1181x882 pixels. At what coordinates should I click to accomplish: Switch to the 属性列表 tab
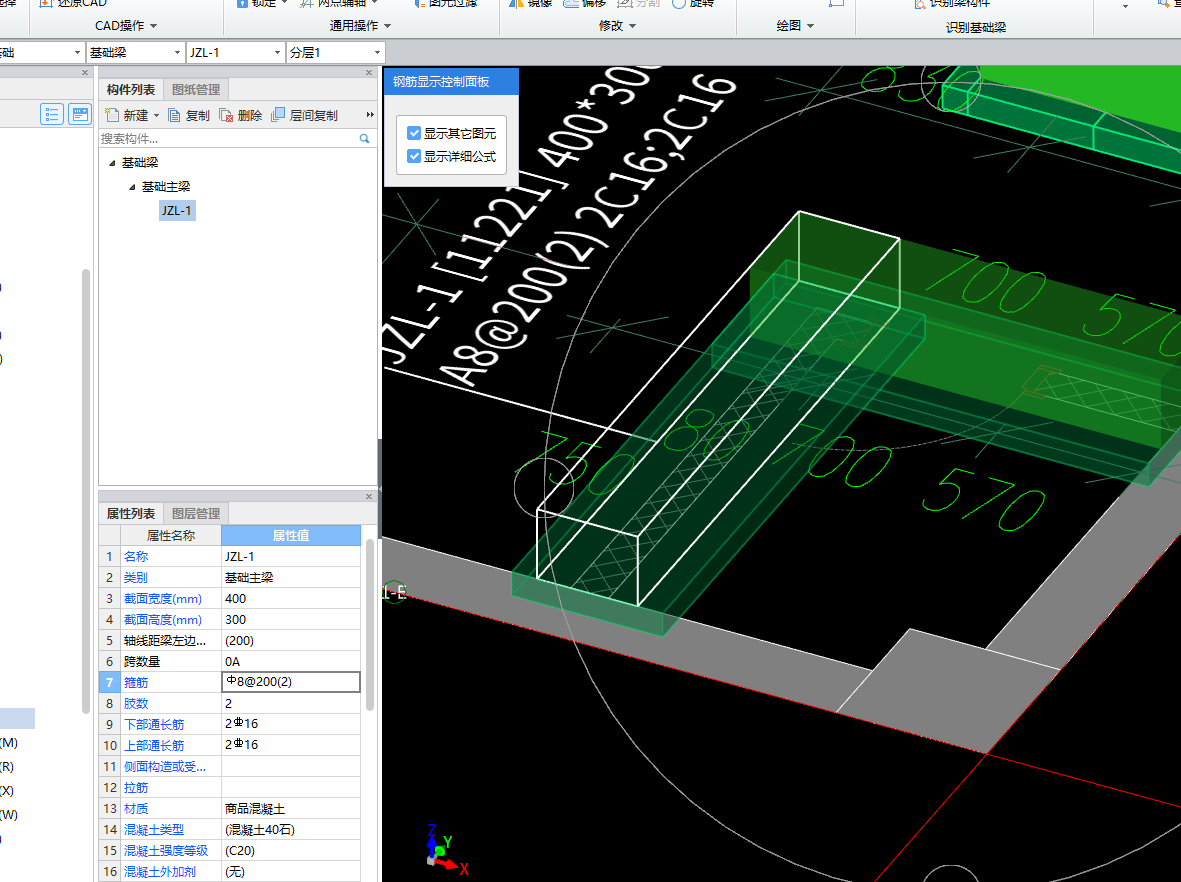point(131,514)
